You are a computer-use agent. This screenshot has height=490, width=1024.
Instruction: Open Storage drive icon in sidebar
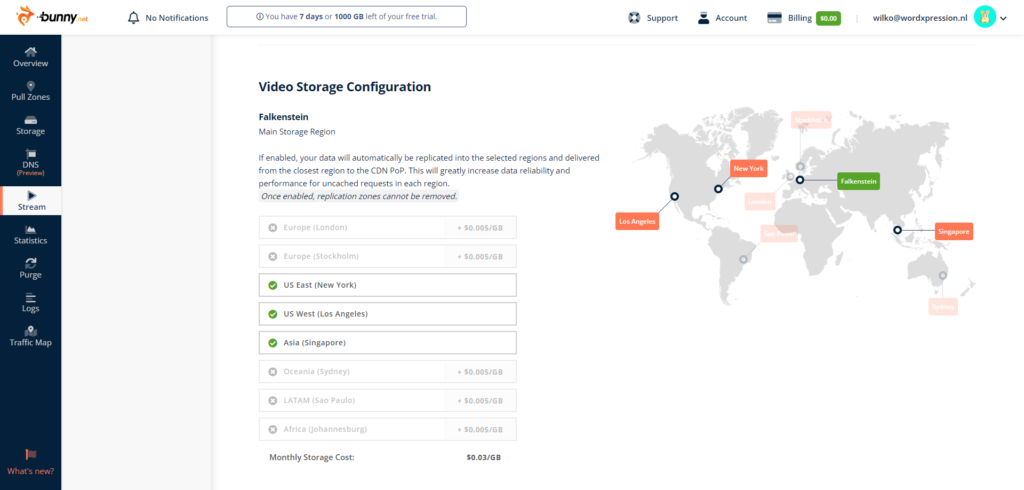[31, 120]
